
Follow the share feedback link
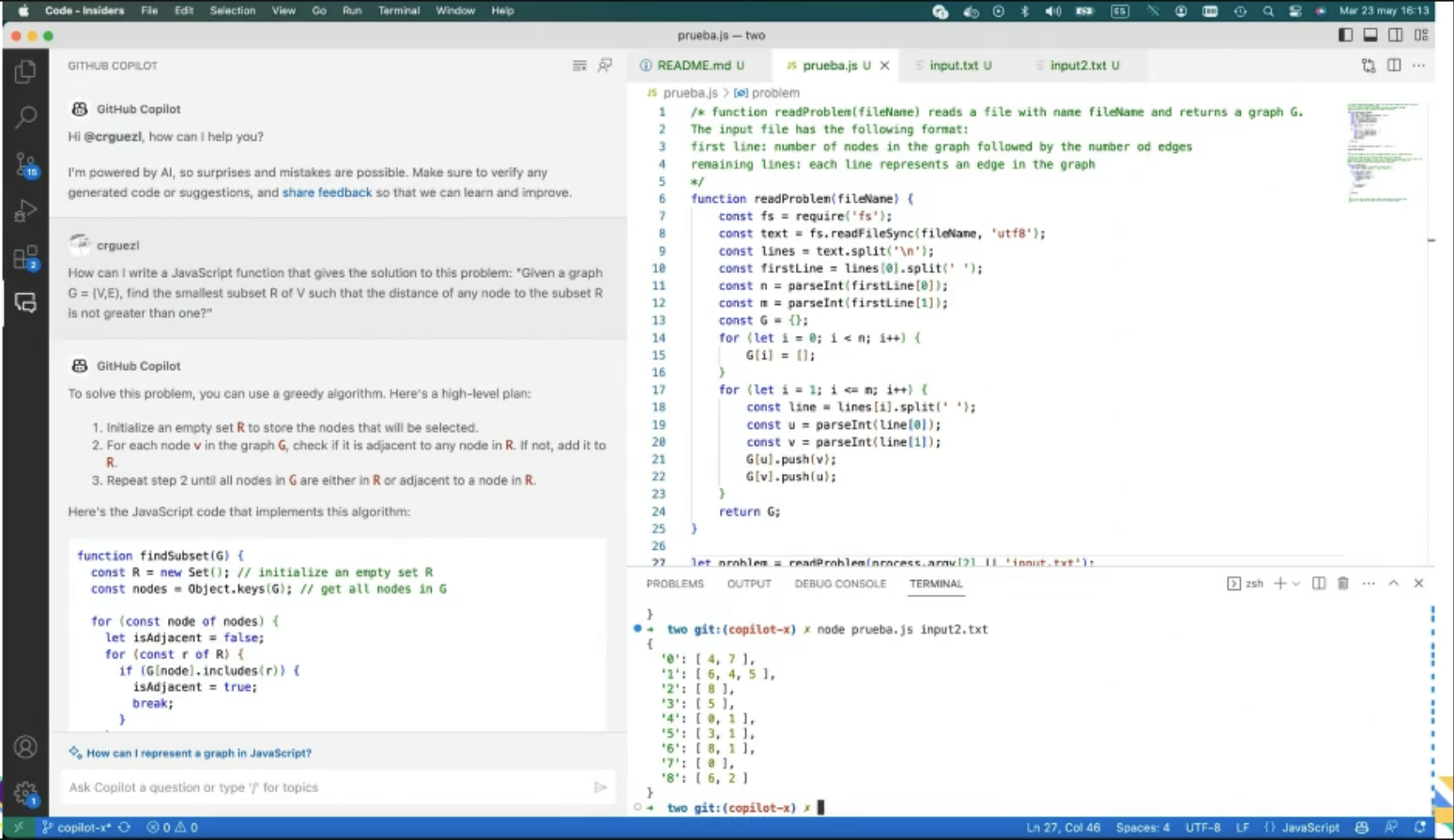point(327,192)
